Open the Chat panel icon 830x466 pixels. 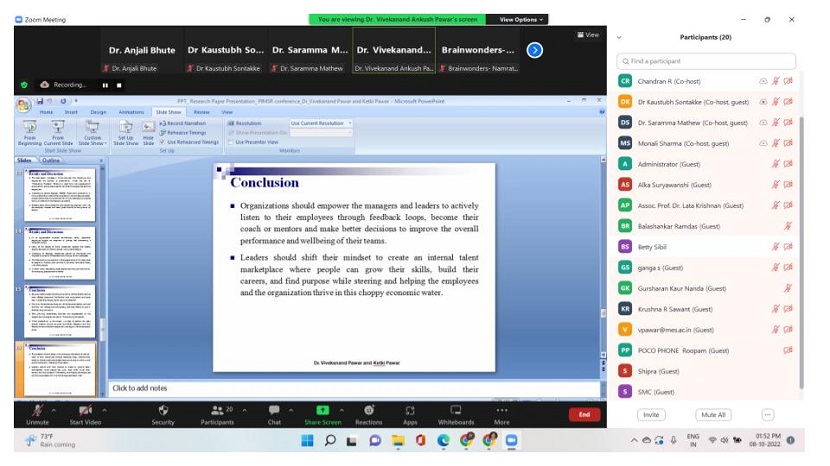click(274, 411)
